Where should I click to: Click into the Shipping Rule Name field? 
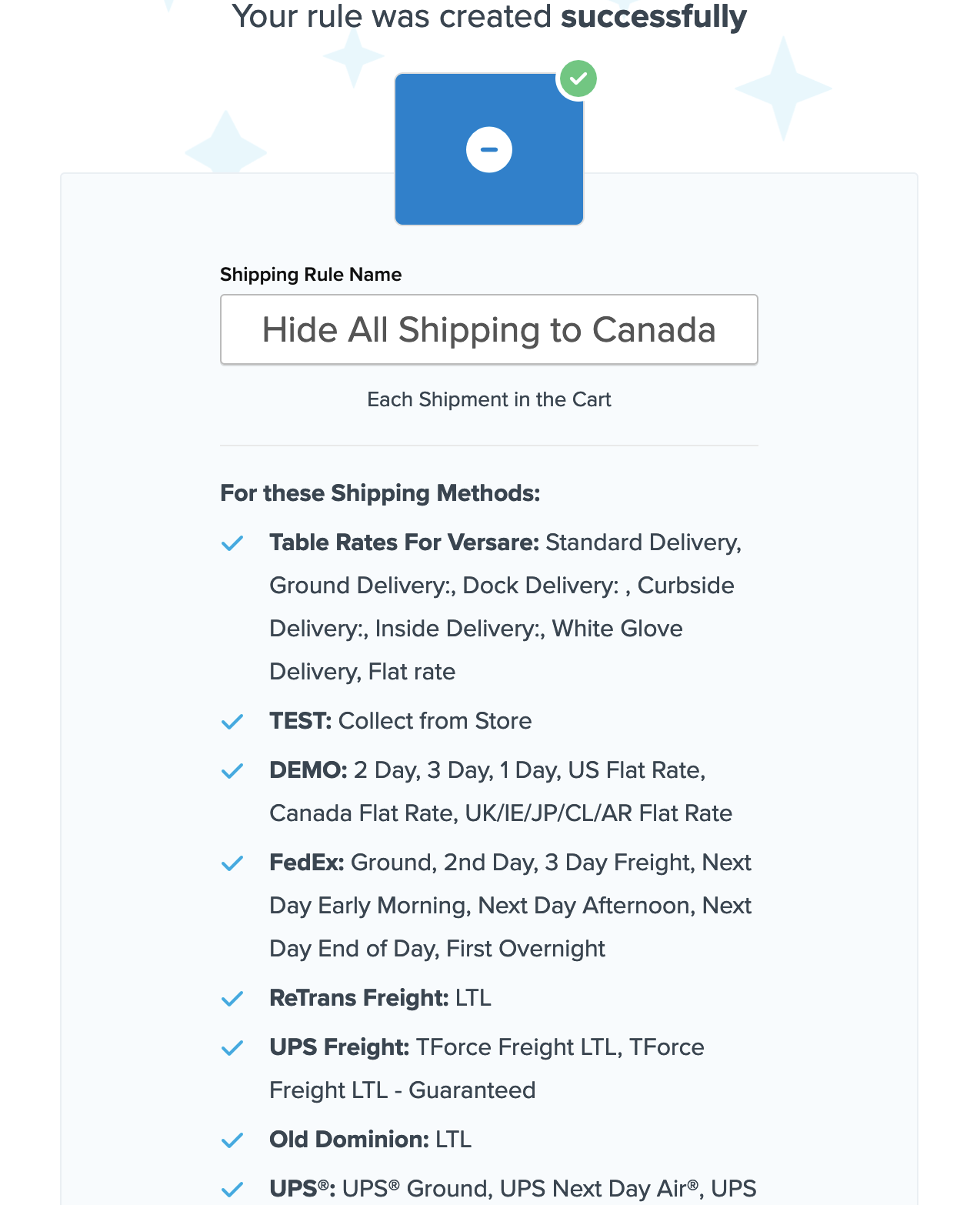point(489,329)
